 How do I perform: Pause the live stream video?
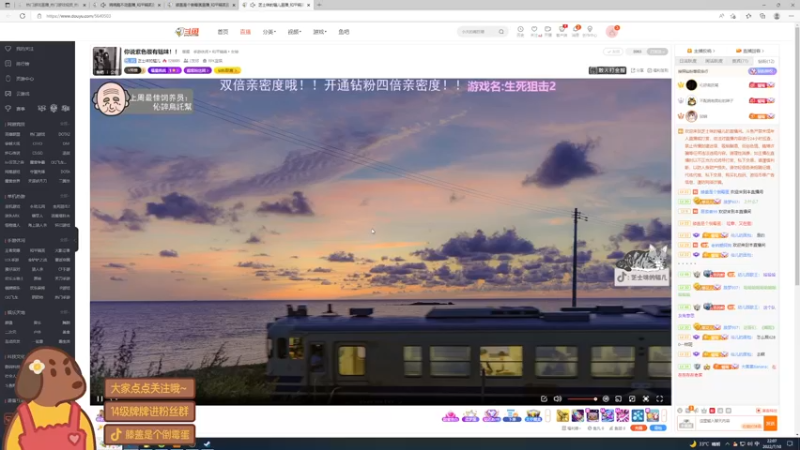point(99,399)
